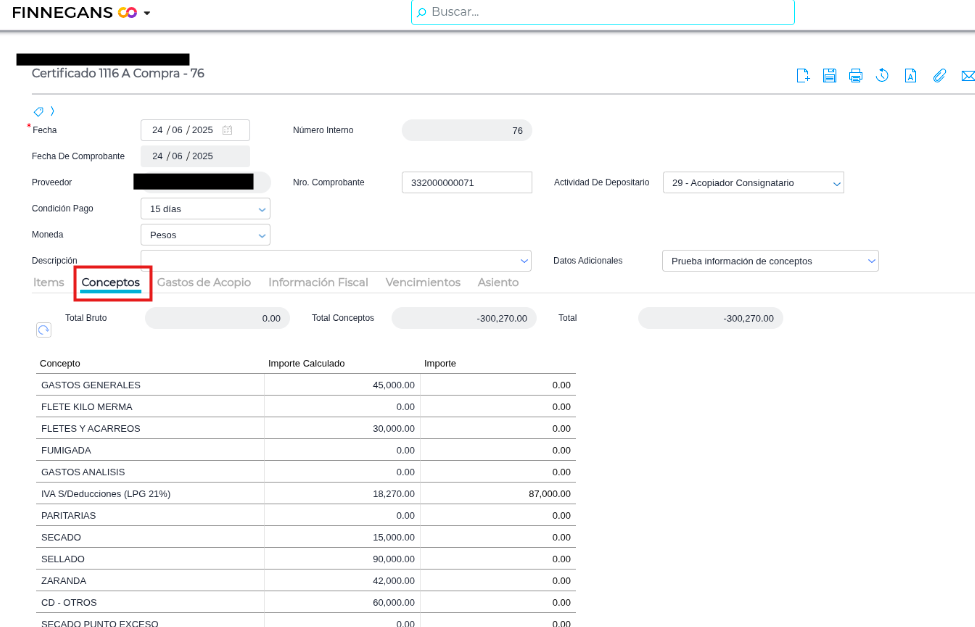Click the tag label icon above Fecha
This screenshot has width=975, height=627.
(x=39, y=111)
